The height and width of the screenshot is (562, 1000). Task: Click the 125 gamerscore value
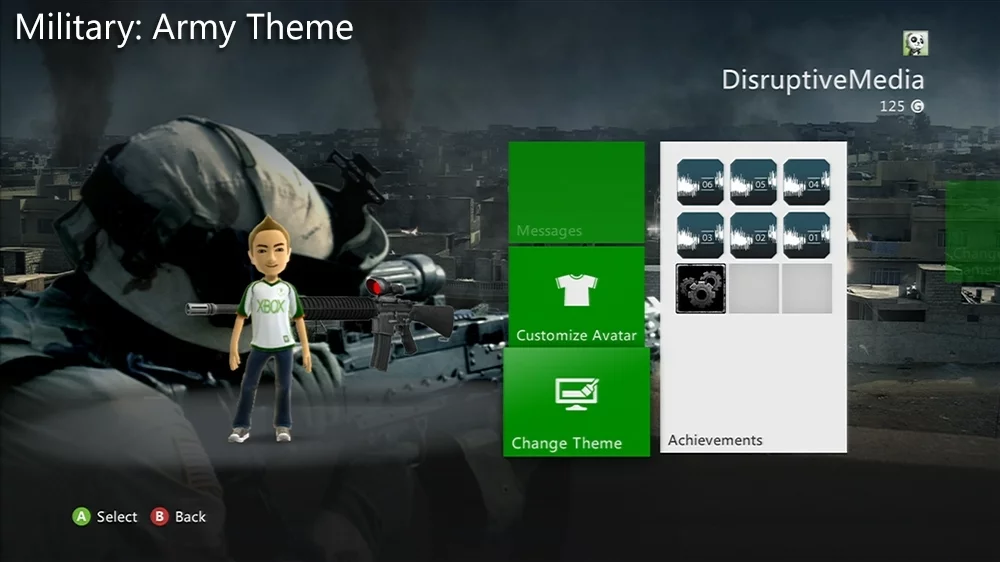click(x=892, y=107)
